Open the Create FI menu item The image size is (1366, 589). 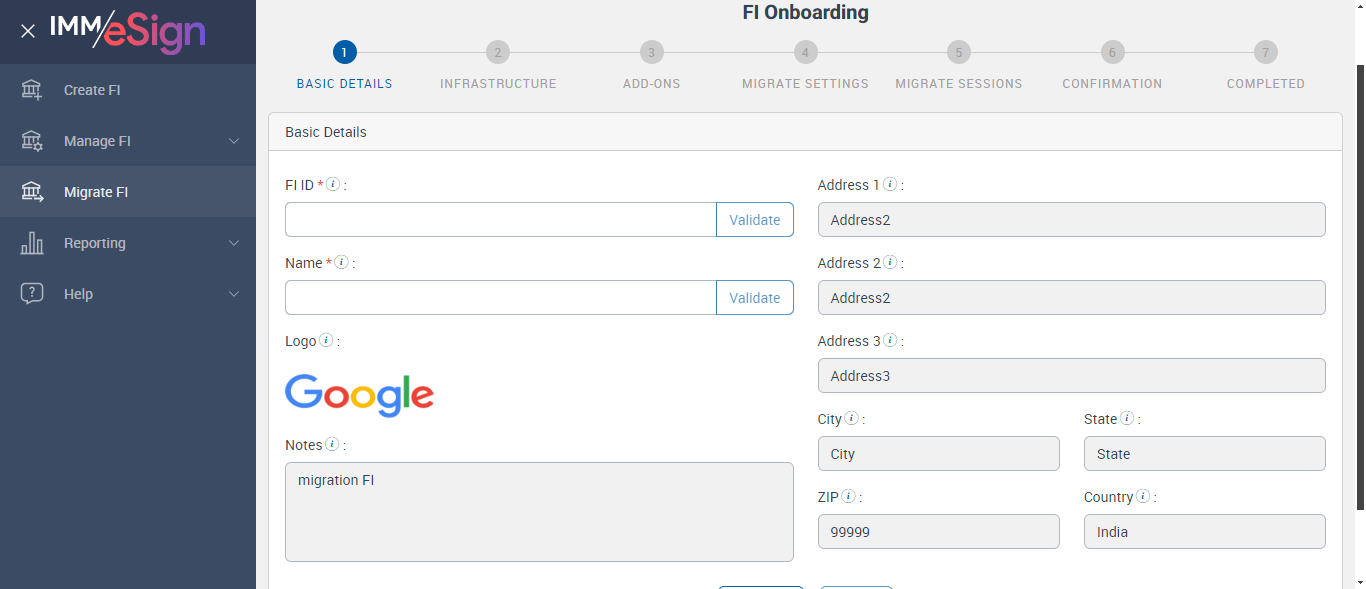click(92, 90)
